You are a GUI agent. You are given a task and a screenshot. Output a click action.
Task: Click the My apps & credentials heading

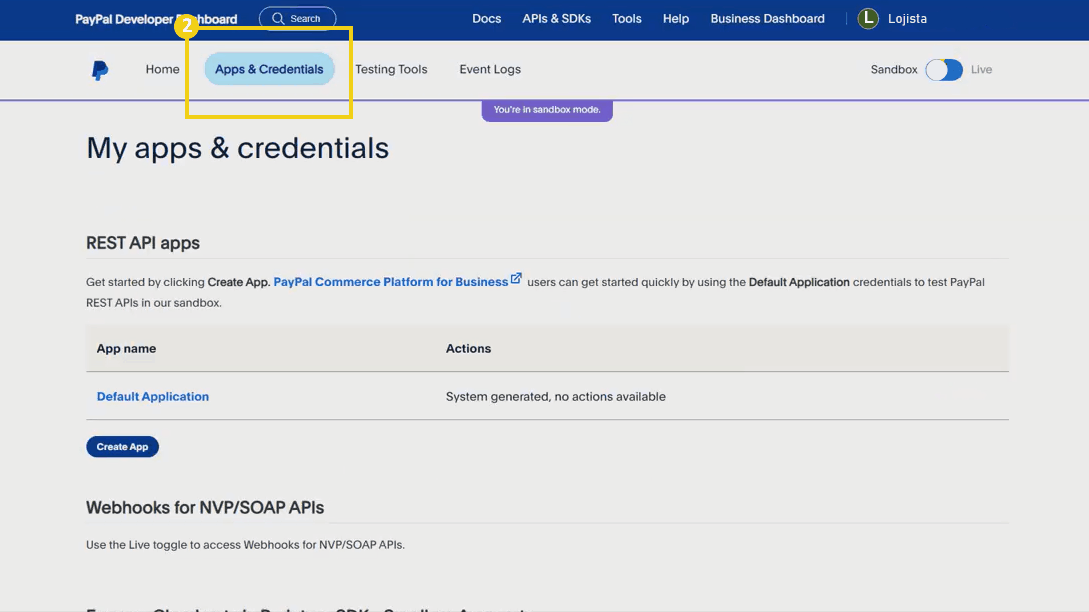coord(238,148)
